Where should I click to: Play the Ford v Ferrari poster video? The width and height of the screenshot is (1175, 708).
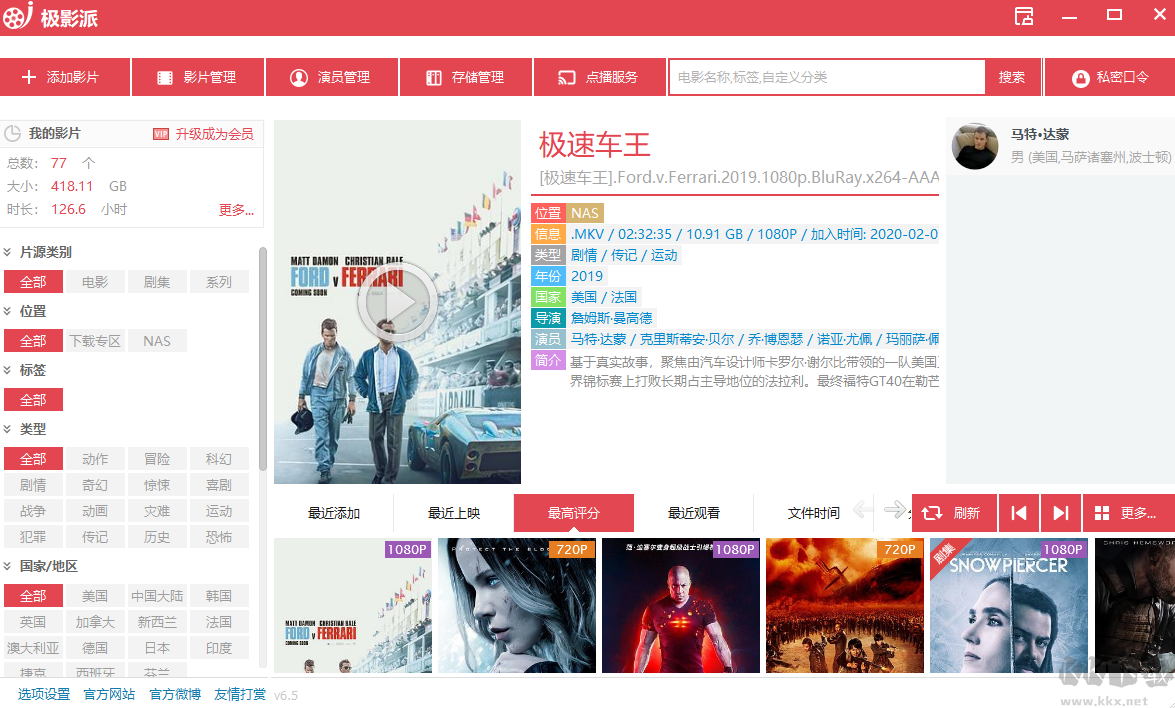(397, 302)
